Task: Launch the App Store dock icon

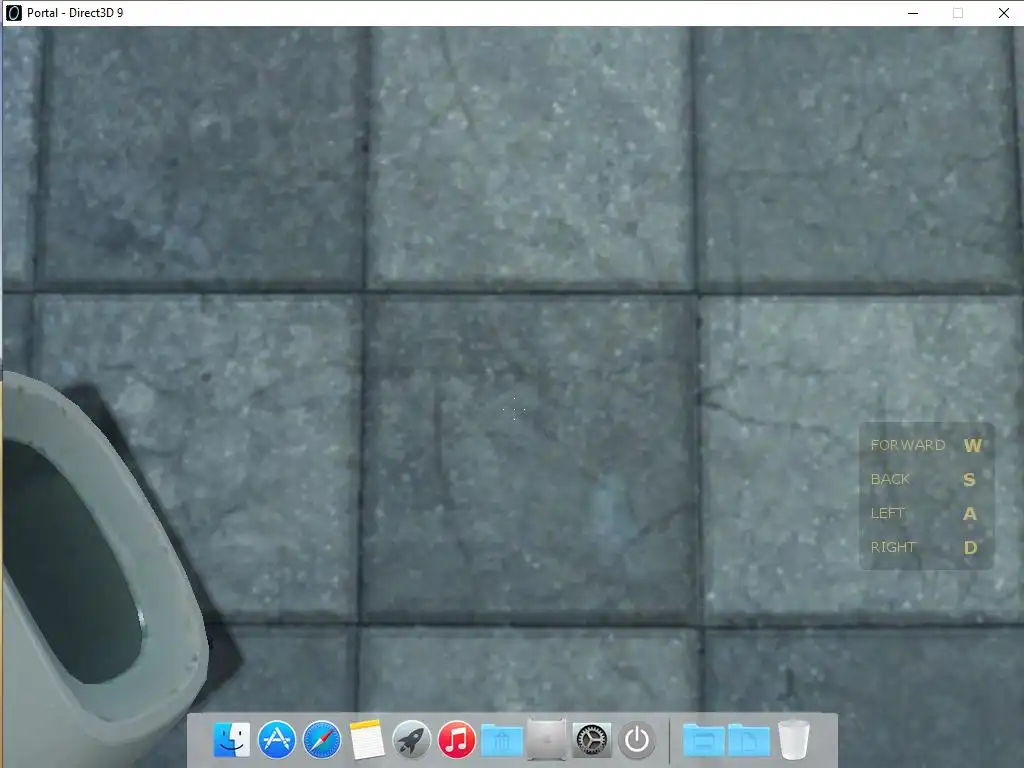Action: click(277, 740)
